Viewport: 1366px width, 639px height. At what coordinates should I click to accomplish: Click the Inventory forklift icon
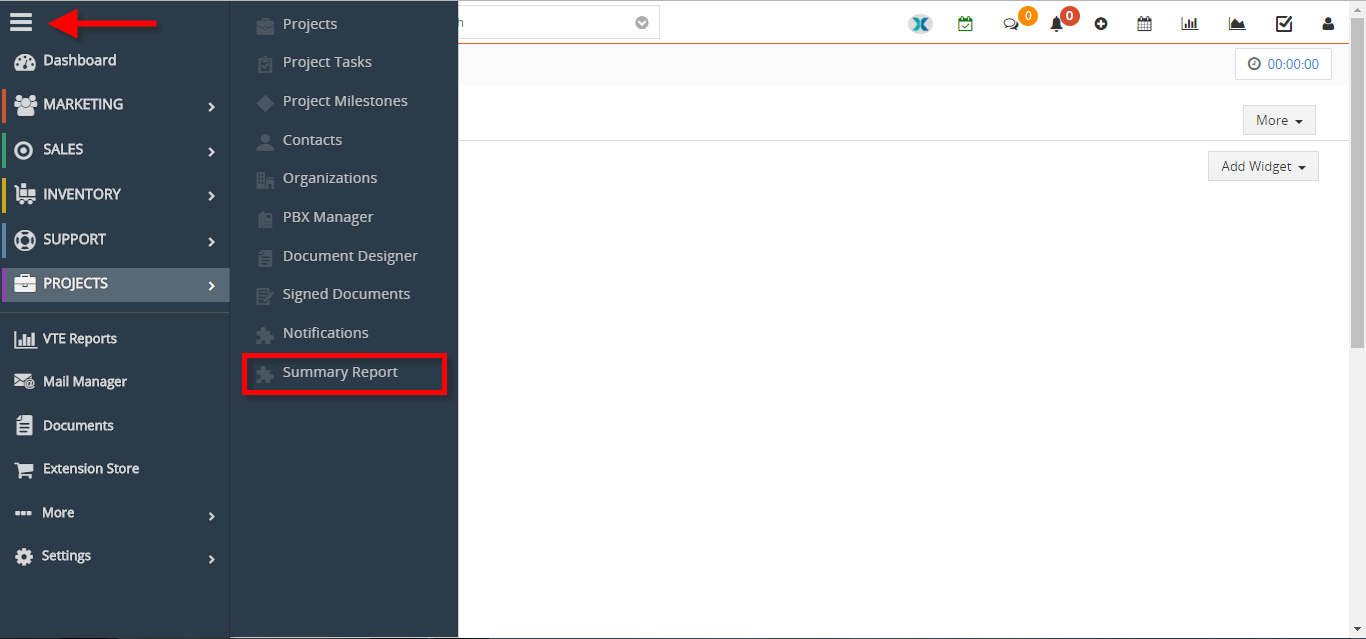[x=25, y=195]
